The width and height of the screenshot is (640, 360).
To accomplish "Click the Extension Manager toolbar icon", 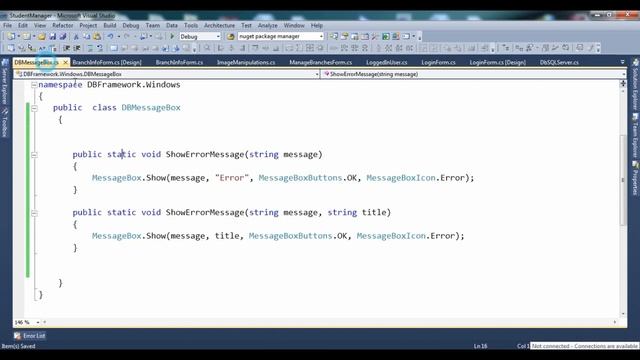I will pos(396,37).
